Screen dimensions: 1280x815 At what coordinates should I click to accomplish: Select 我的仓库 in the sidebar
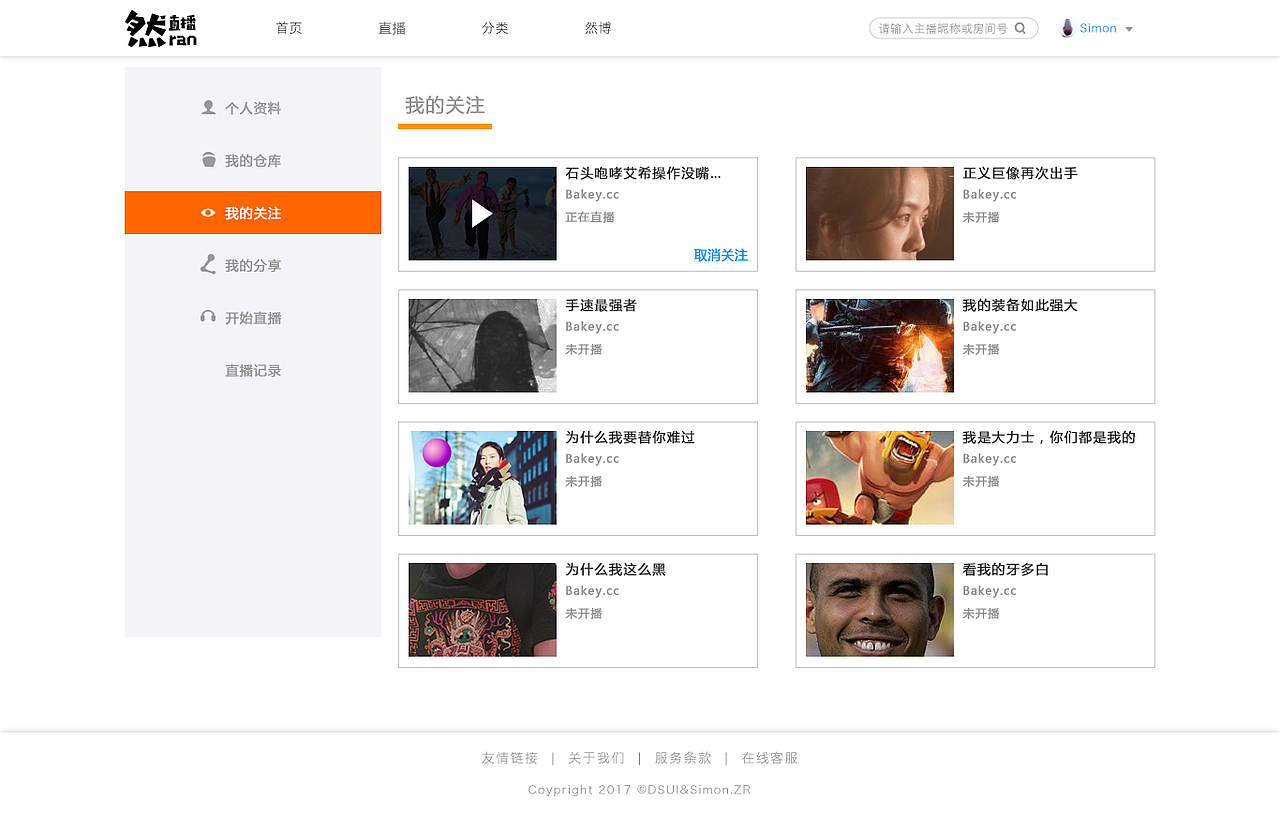click(x=253, y=161)
